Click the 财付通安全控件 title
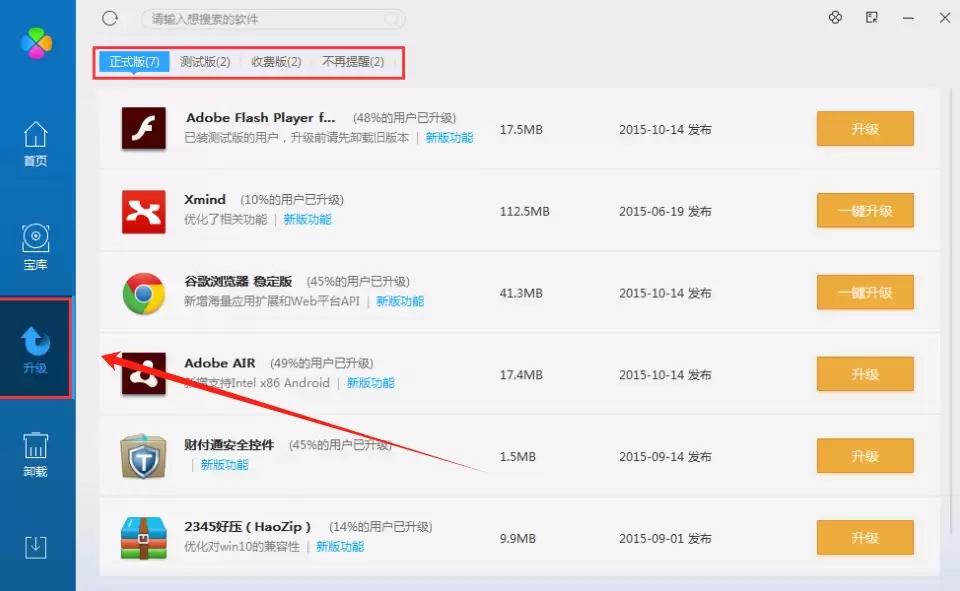Image resolution: width=960 pixels, height=591 pixels. coord(229,445)
